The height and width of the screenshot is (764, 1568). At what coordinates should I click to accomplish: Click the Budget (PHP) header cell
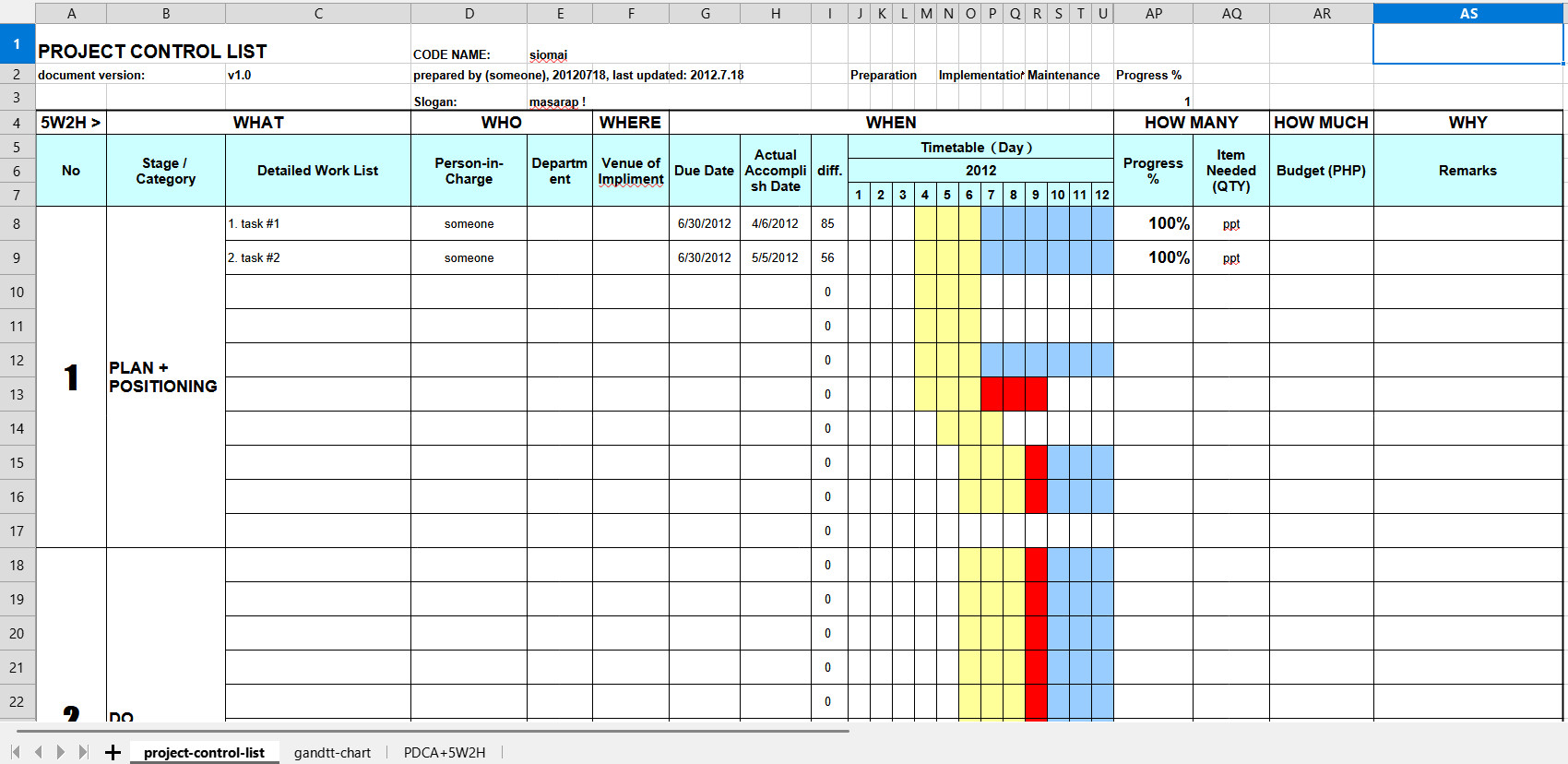1321,171
